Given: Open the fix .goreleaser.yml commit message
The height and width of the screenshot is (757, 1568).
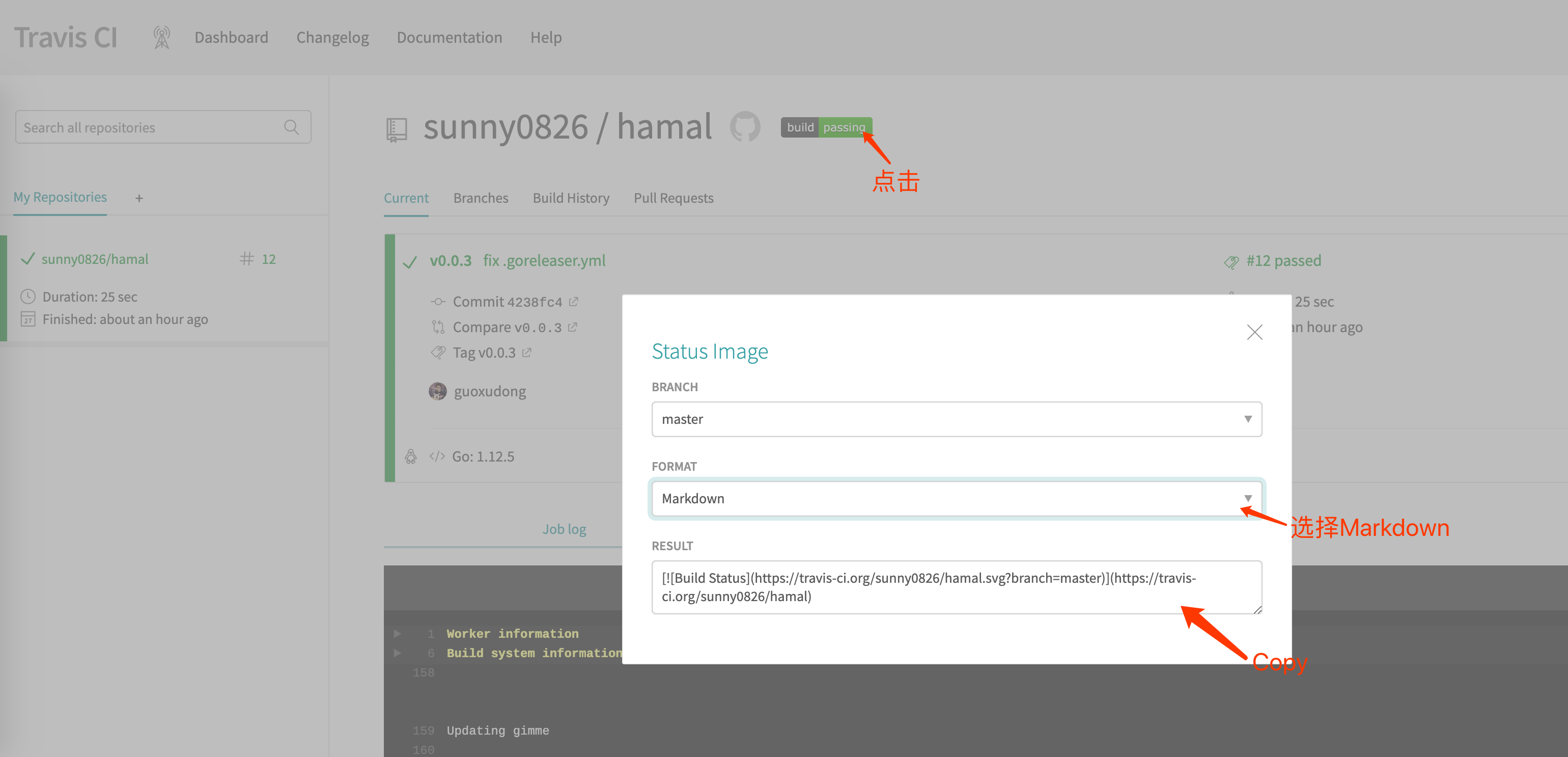Looking at the screenshot, I should pos(544,261).
